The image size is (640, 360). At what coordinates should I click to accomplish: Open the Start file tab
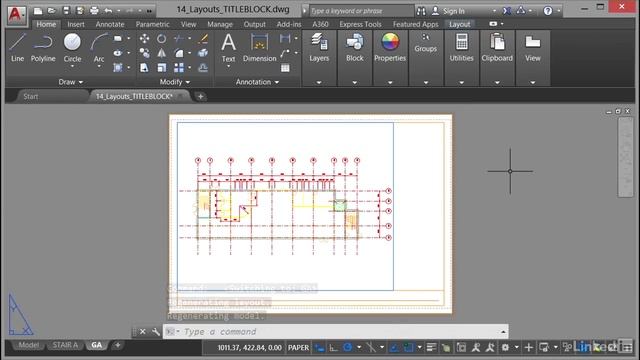(x=31, y=97)
